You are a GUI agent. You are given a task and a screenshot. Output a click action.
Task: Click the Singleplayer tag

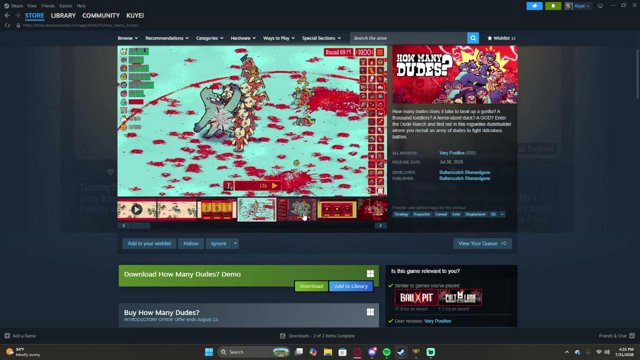476,214
